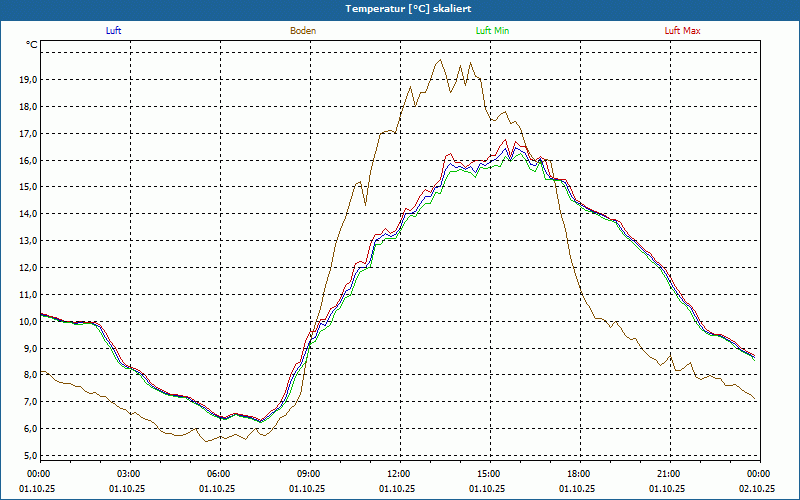This screenshot has height=500, width=800.
Task: Select the 03:00 time axis marker
Action: click(129, 473)
